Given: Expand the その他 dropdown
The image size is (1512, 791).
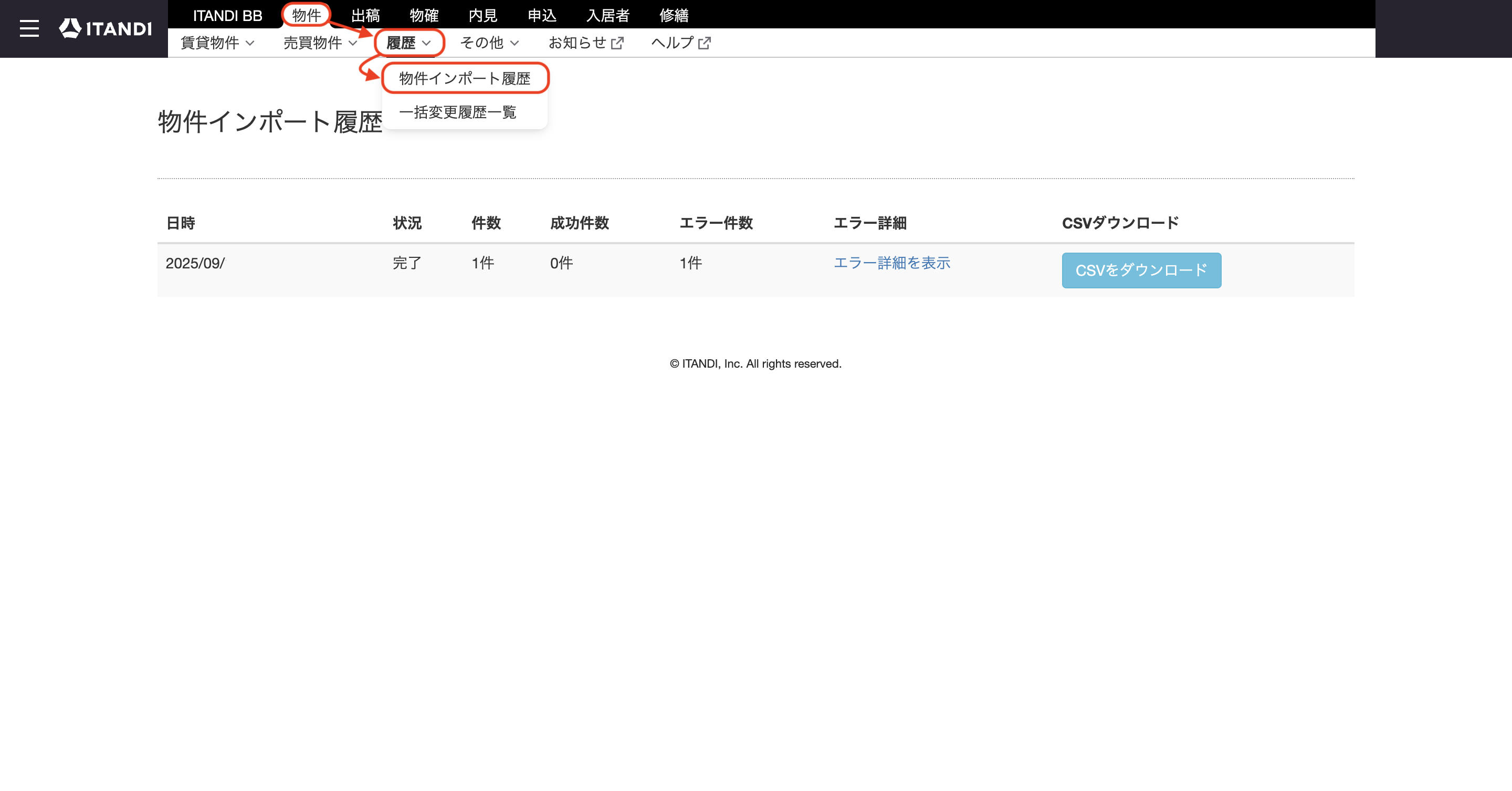Looking at the screenshot, I should click(x=489, y=43).
